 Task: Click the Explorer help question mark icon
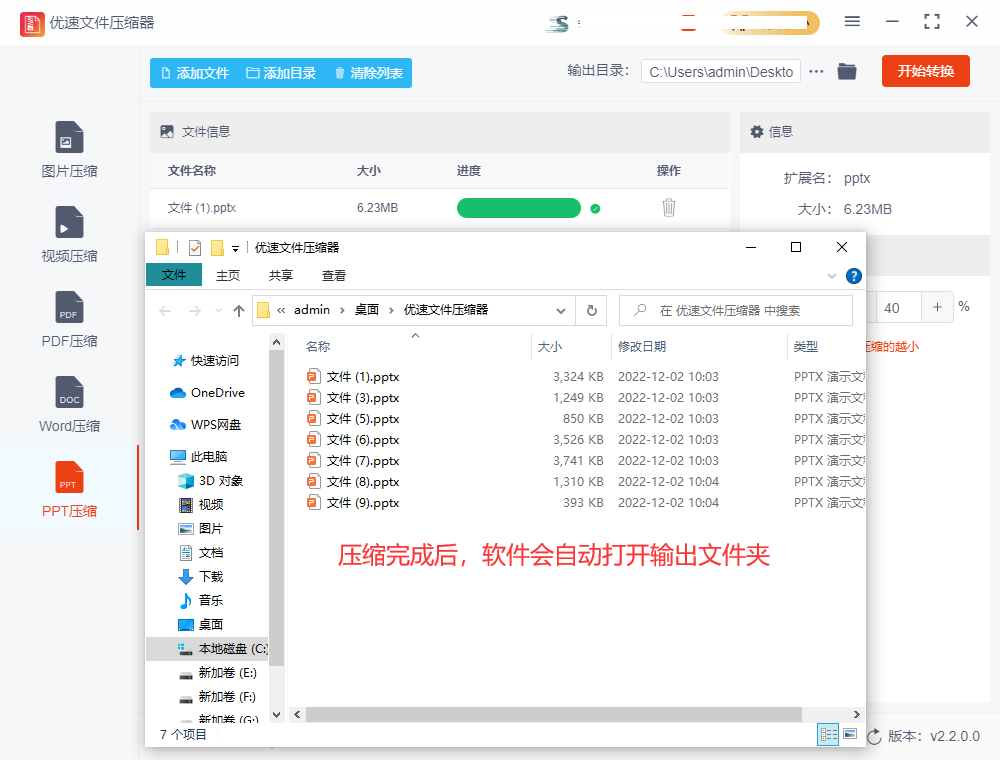[853, 276]
